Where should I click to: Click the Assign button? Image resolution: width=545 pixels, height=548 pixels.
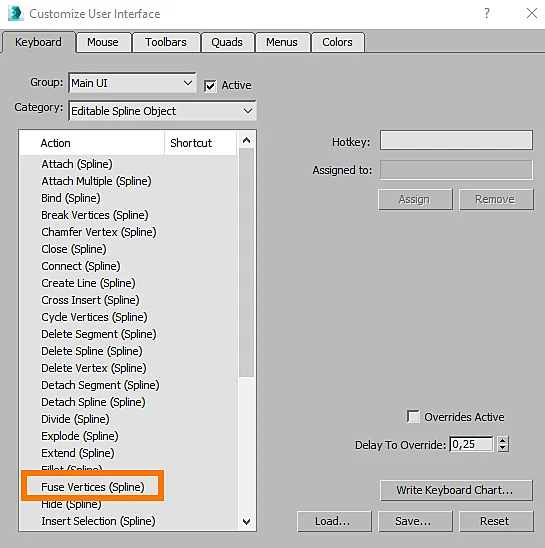pyautogui.click(x=415, y=199)
